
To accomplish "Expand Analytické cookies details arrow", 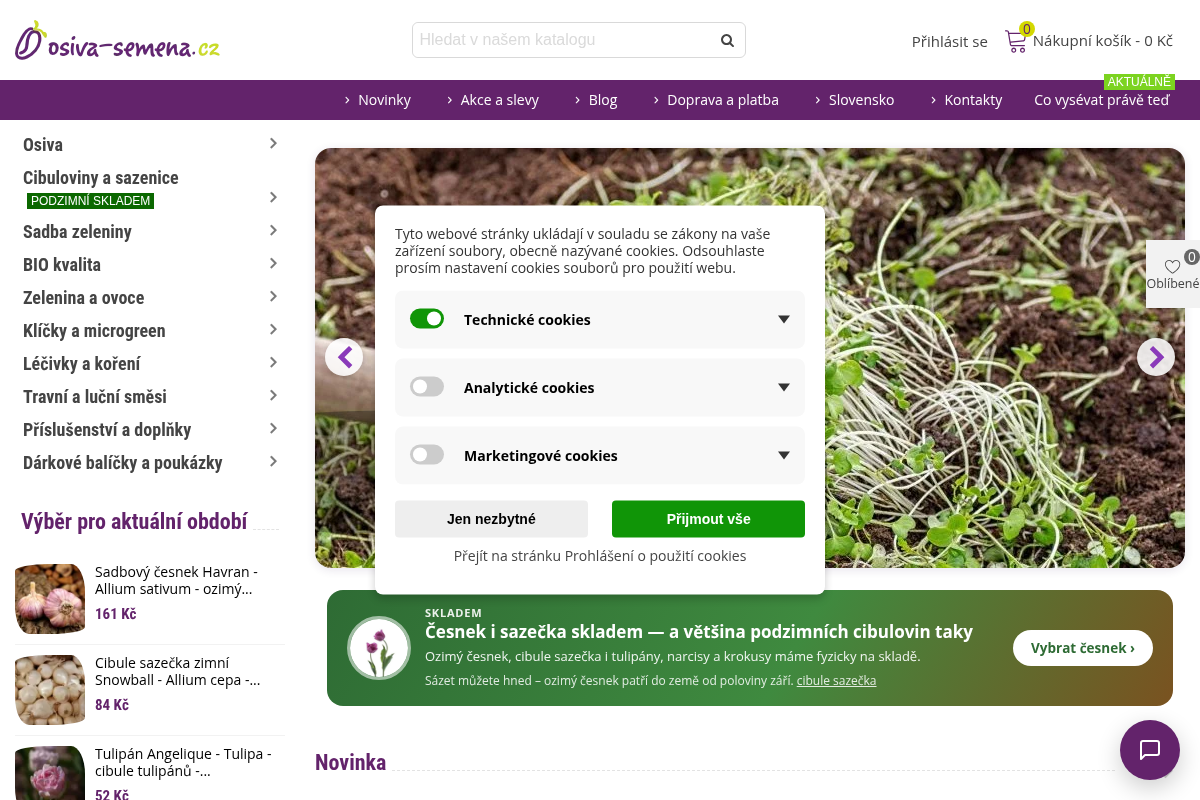I will coord(784,388).
